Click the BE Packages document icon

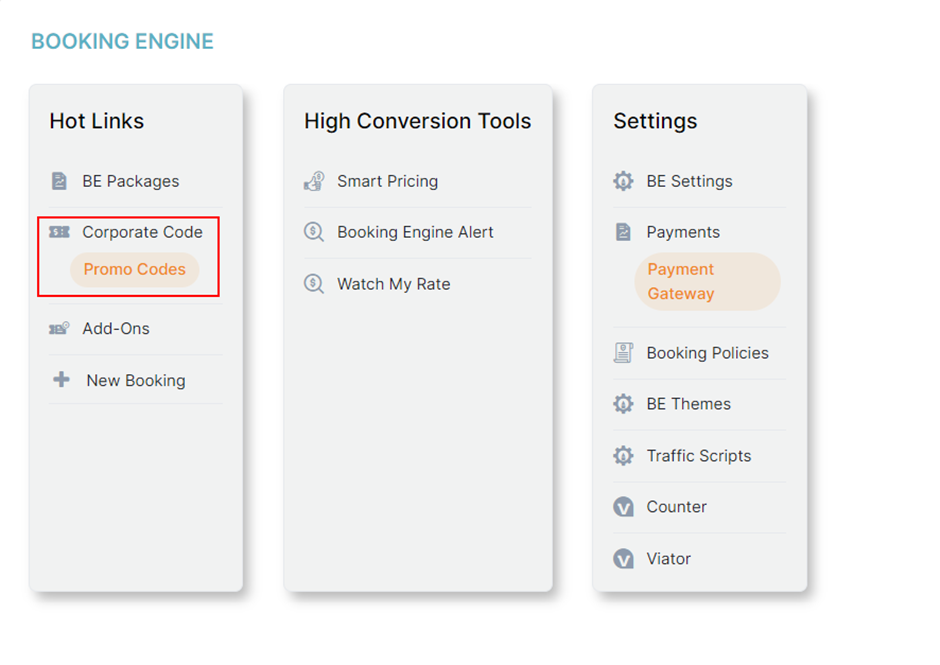click(x=59, y=181)
